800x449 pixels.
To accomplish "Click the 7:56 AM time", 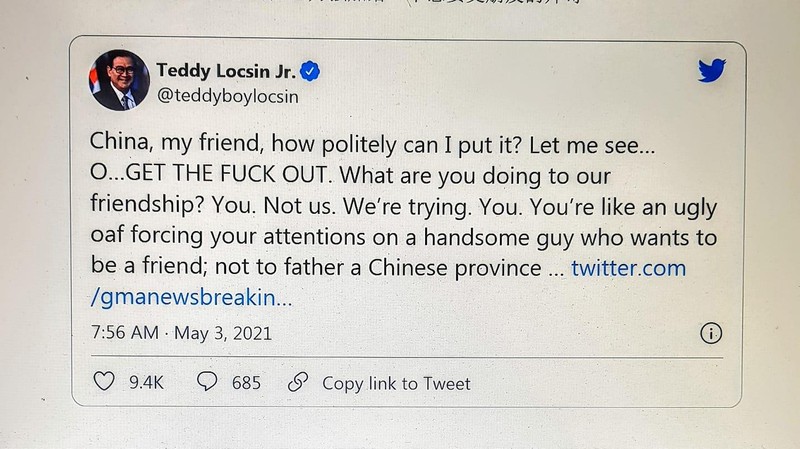I will click(x=122, y=333).
